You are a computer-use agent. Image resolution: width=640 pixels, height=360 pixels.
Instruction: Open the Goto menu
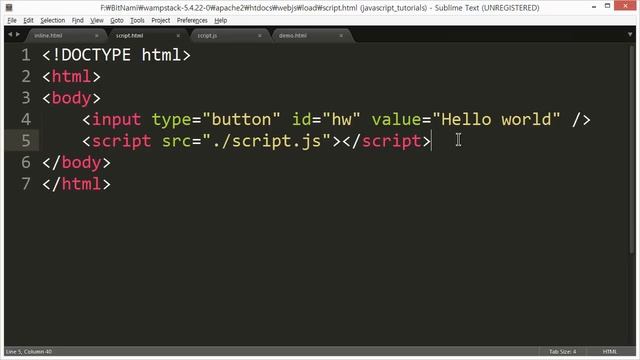tap(117, 20)
